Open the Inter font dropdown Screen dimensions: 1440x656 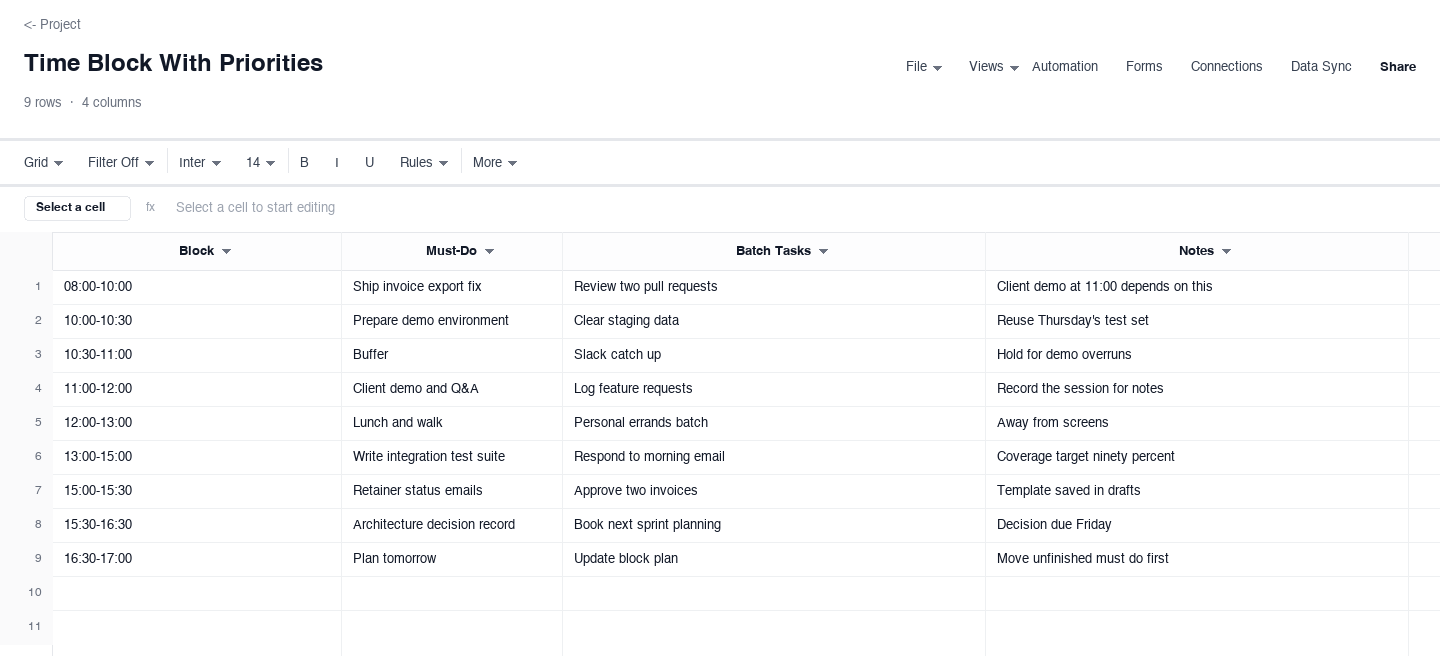click(x=200, y=163)
